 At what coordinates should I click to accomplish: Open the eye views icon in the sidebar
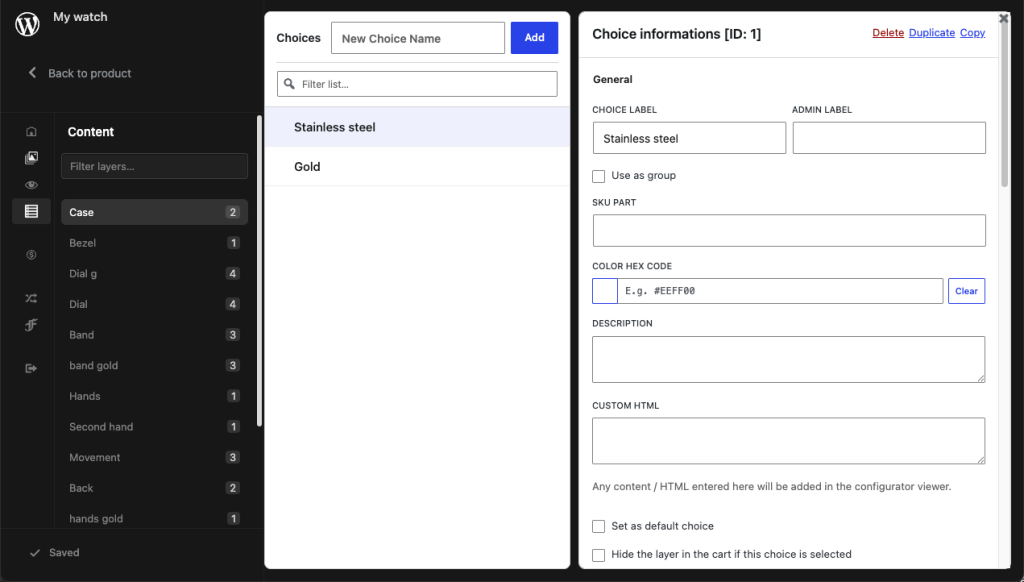click(x=31, y=185)
